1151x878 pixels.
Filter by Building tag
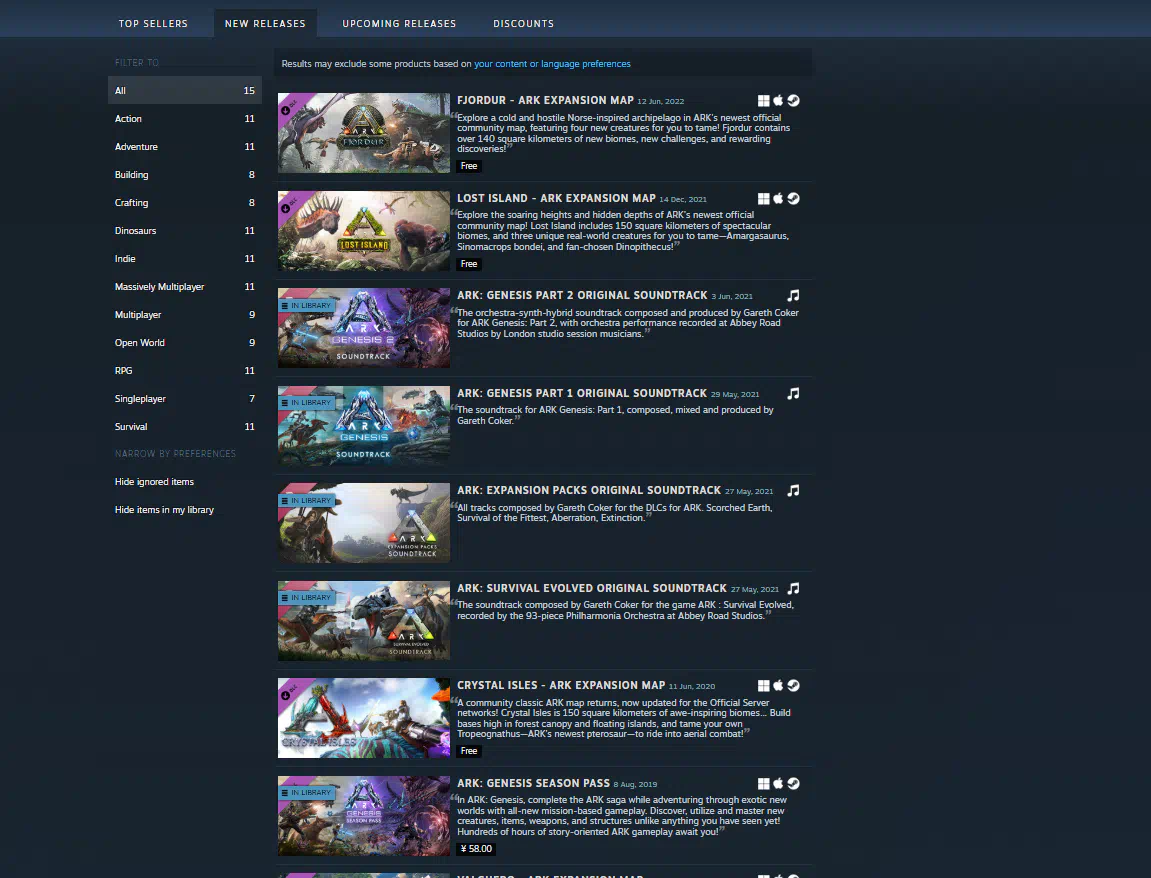(185, 174)
